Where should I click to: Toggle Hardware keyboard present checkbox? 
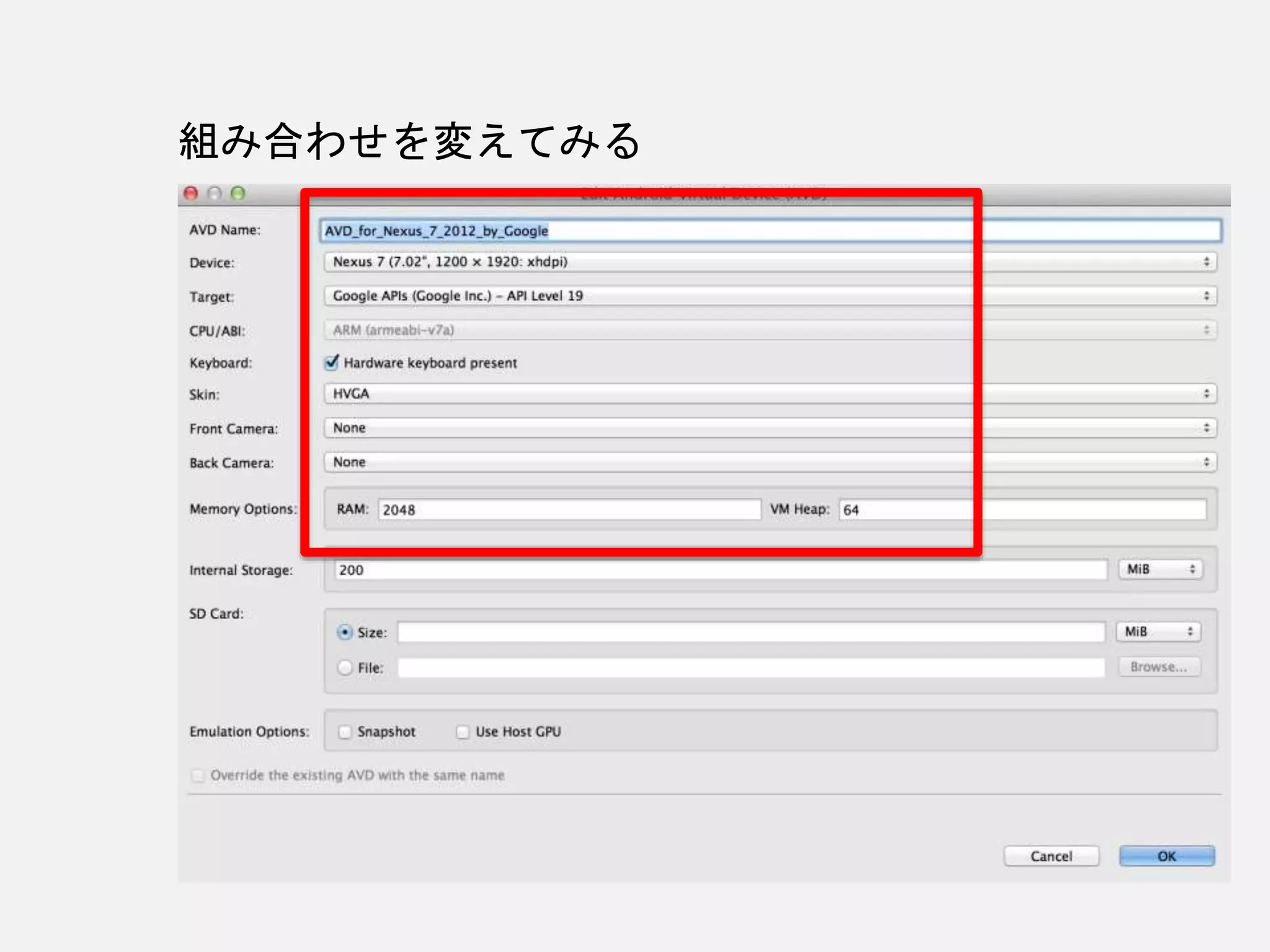pos(332,363)
